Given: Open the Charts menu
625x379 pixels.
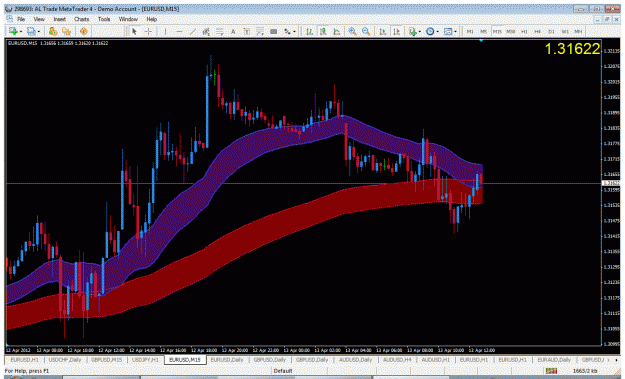Looking at the screenshot, I should click(x=81, y=19).
